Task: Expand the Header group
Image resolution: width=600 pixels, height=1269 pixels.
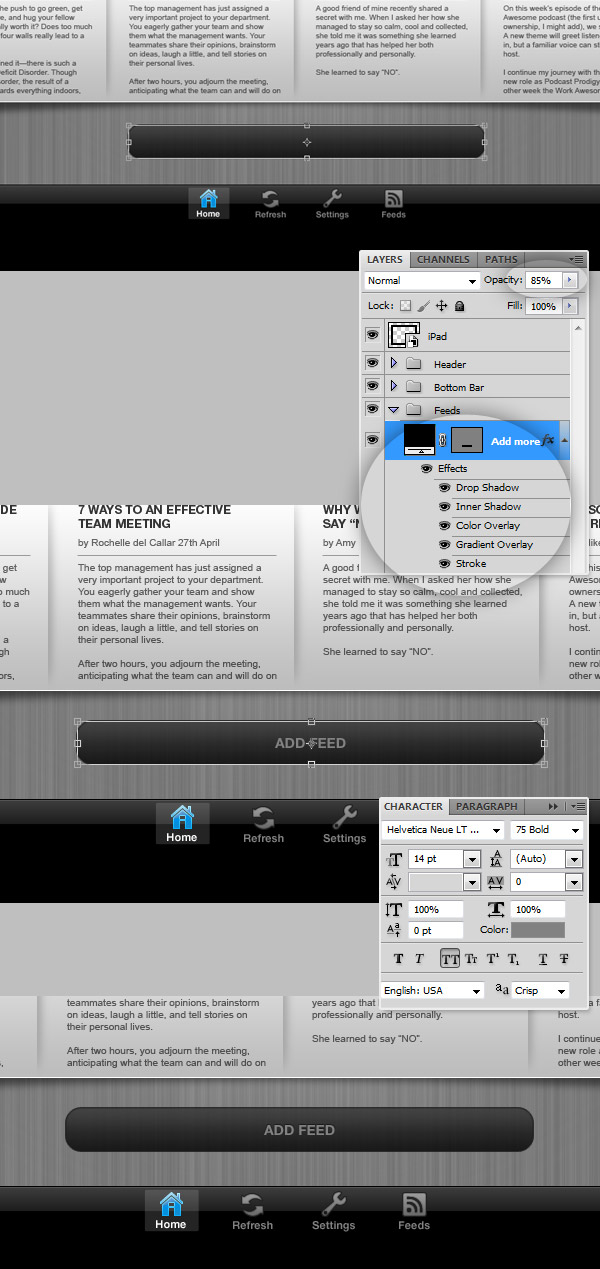Action: pyautogui.click(x=394, y=363)
